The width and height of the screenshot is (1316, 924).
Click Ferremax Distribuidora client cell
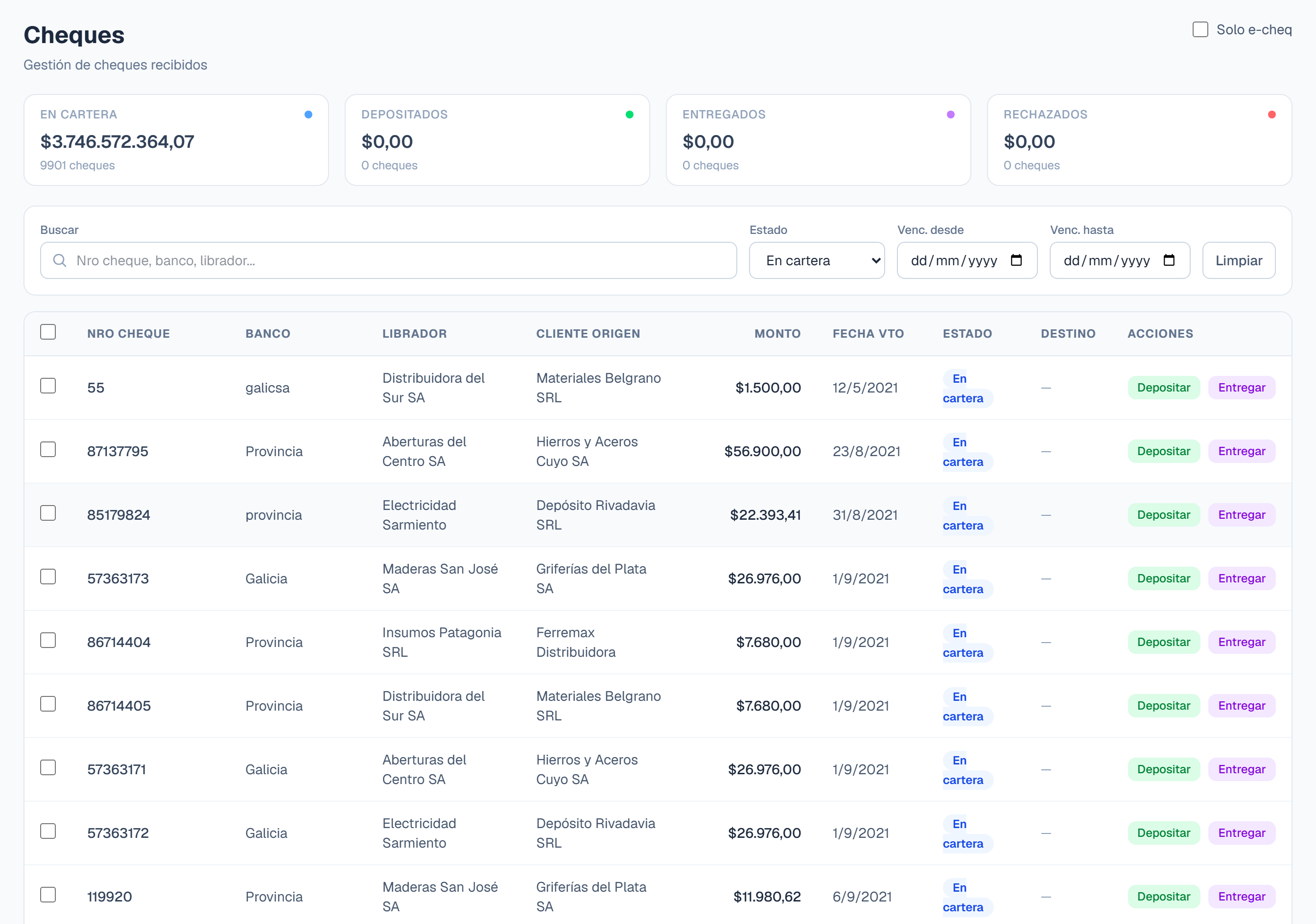(575, 642)
